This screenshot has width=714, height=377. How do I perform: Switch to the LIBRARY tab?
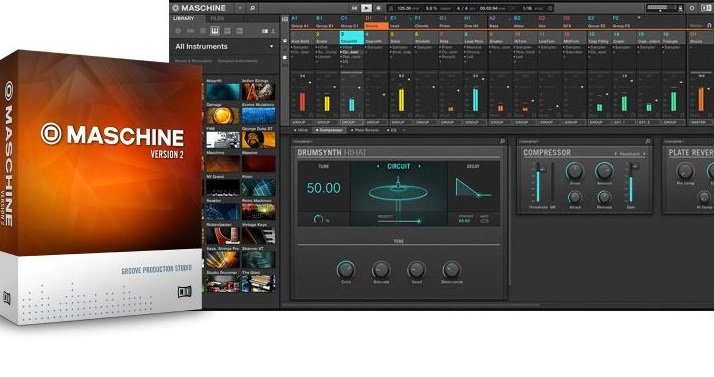(x=184, y=19)
